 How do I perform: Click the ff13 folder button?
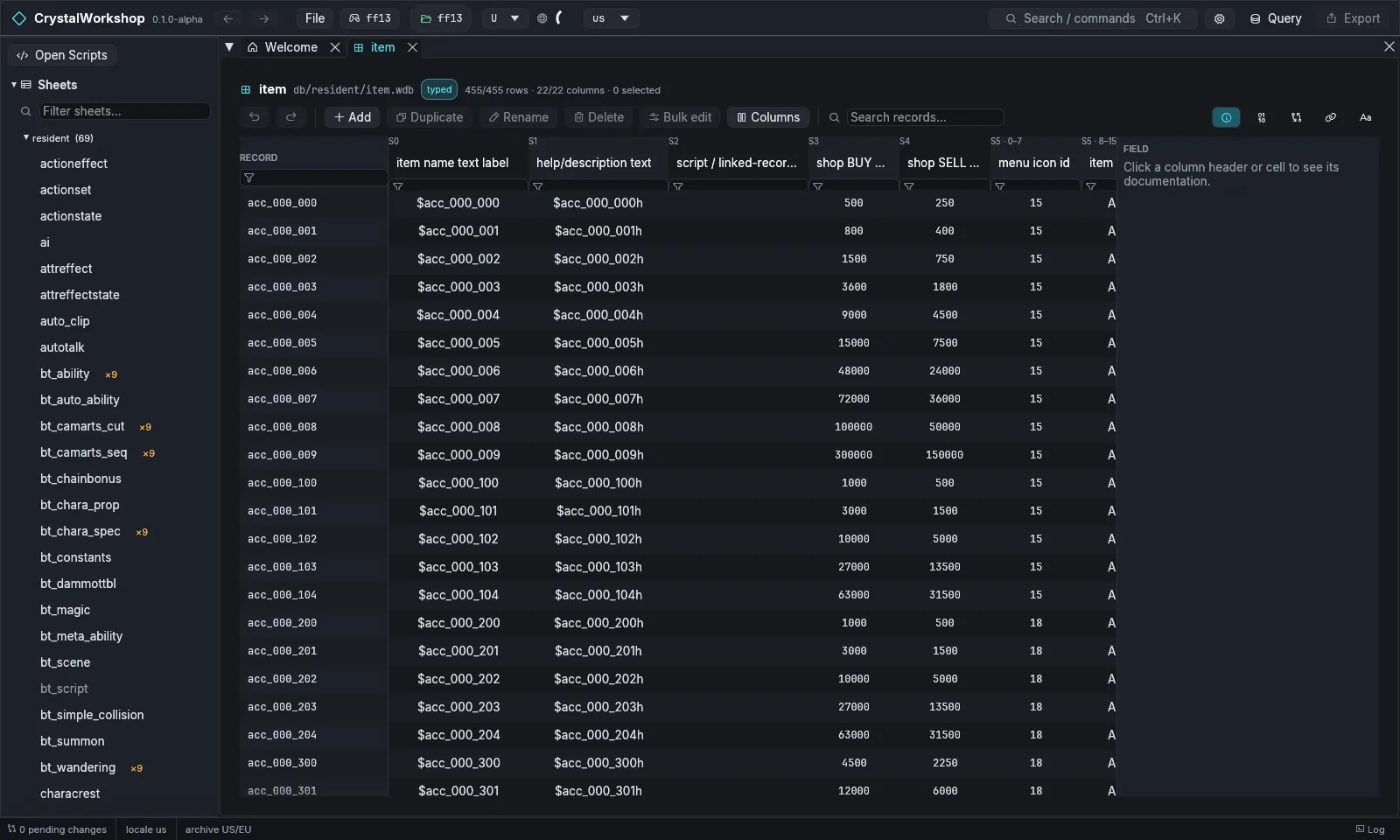tap(441, 18)
